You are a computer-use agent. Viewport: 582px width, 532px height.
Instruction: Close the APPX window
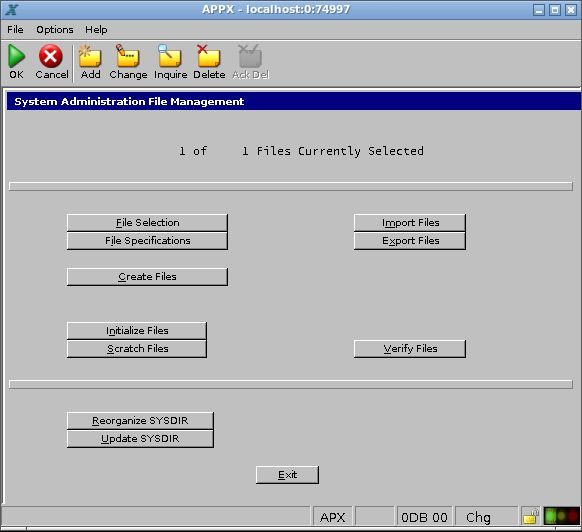tap(570, 10)
